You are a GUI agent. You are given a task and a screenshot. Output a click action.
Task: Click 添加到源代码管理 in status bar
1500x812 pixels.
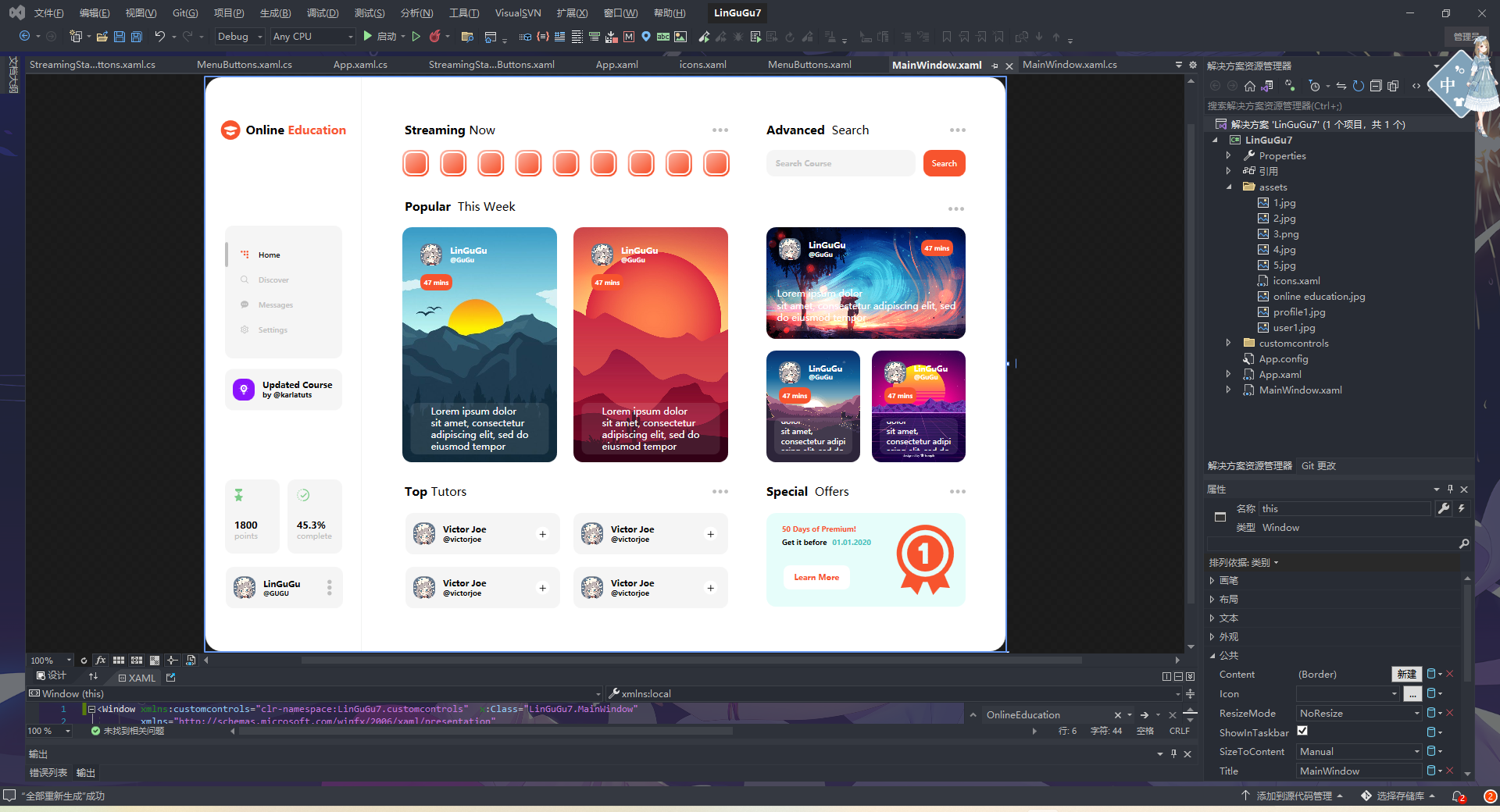click(1294, 796)
